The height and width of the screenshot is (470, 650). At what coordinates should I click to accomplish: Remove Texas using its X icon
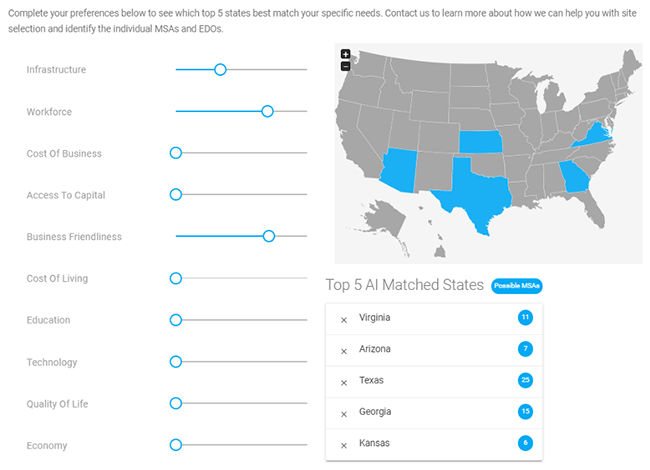click(344, 383)
